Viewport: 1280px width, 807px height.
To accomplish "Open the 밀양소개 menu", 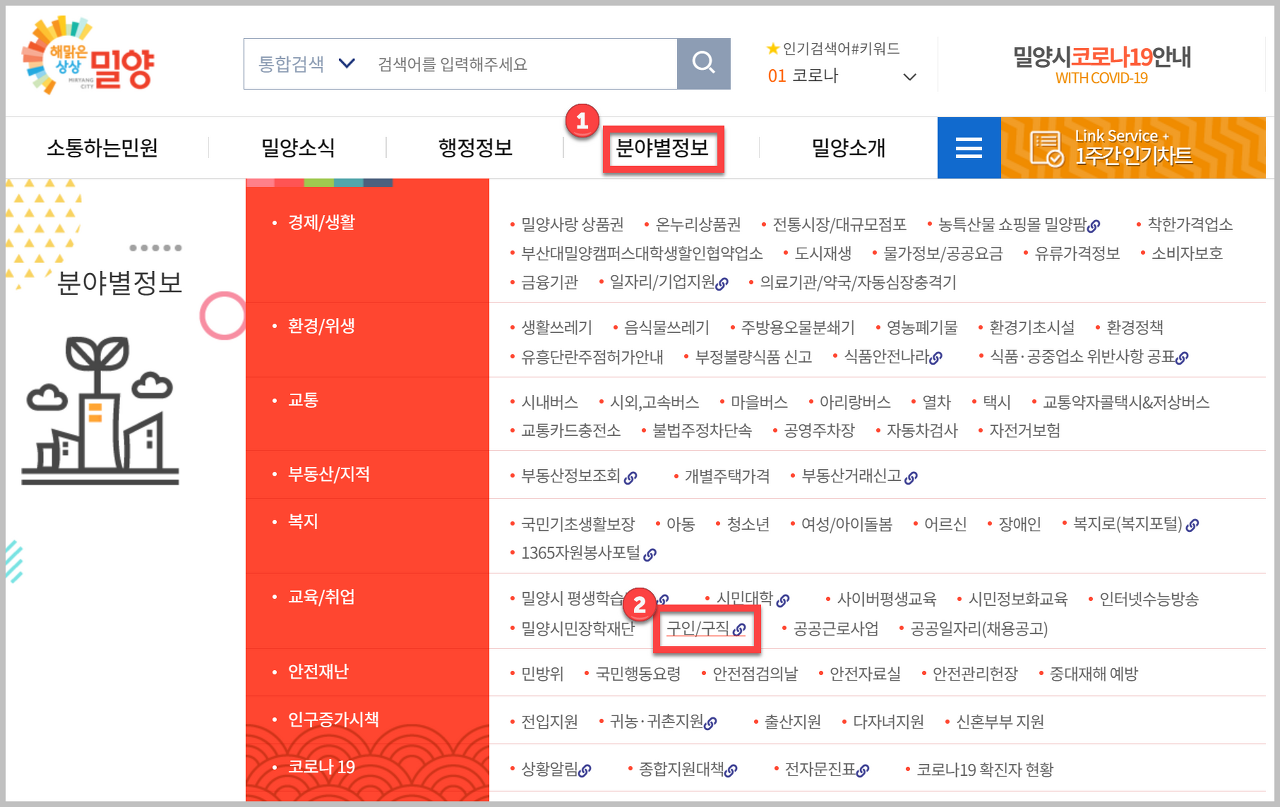I will (x=849, y=149).
